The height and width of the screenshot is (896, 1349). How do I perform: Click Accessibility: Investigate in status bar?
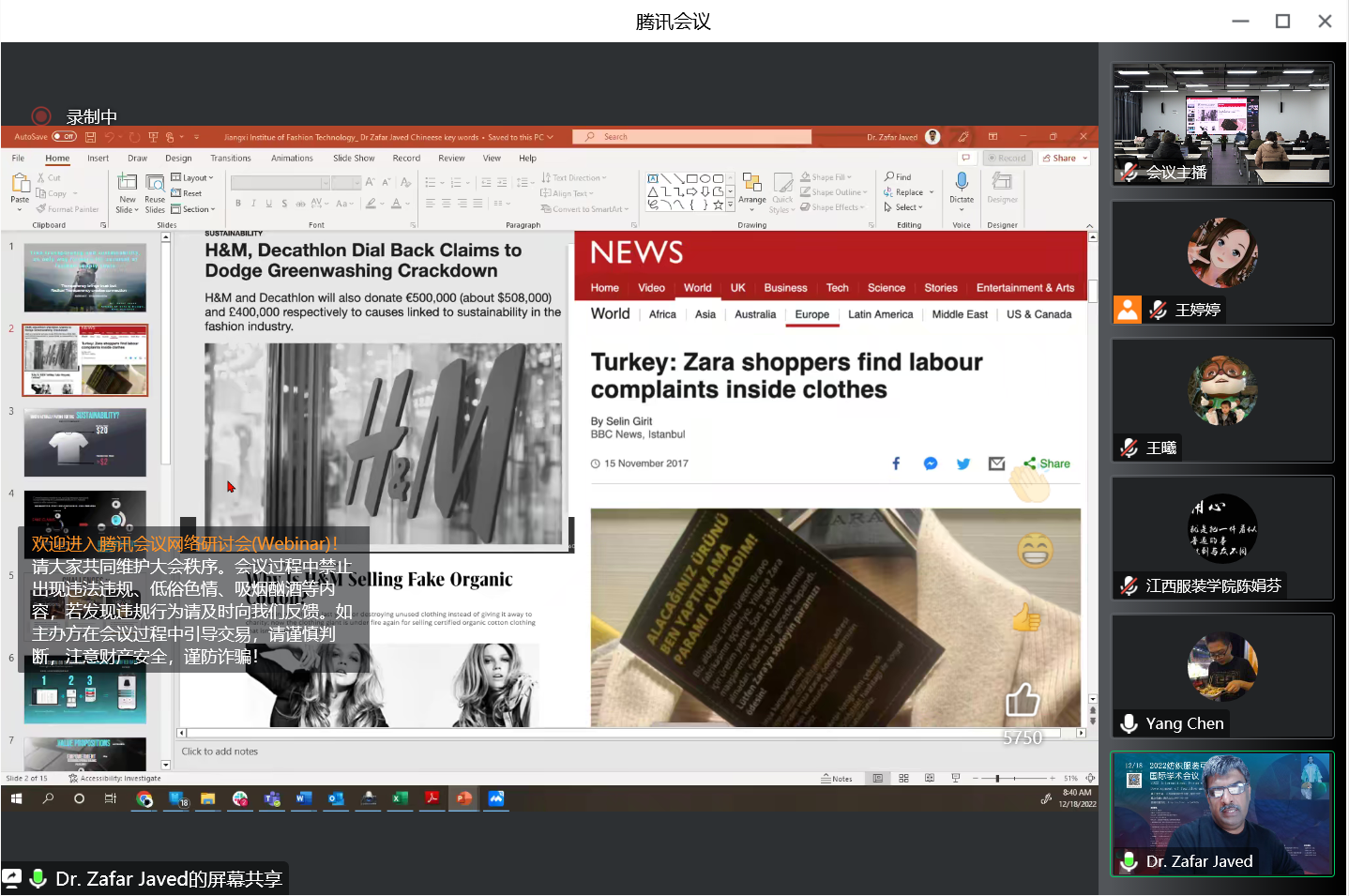click(x=114, y=779)
